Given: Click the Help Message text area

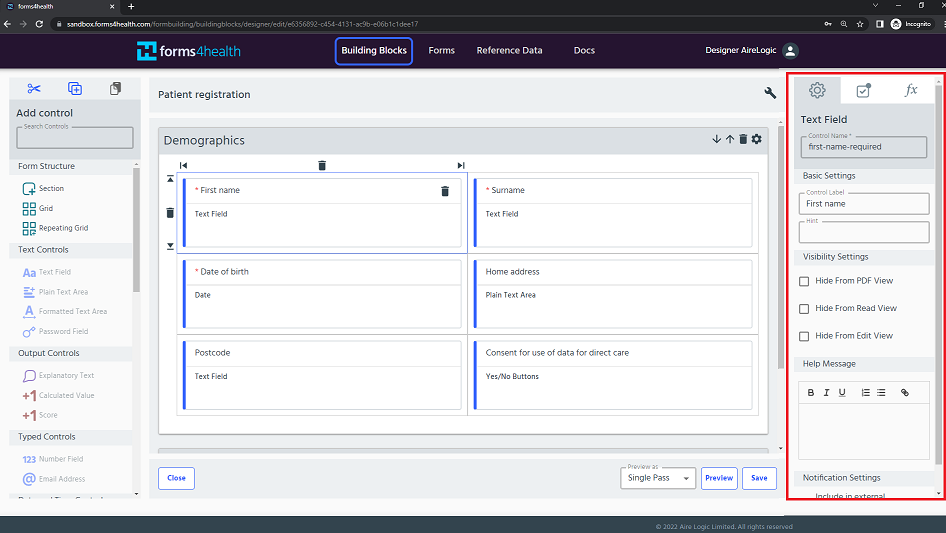Looking at the screenshot, I should pyautogui.click(x=864, y=431).
